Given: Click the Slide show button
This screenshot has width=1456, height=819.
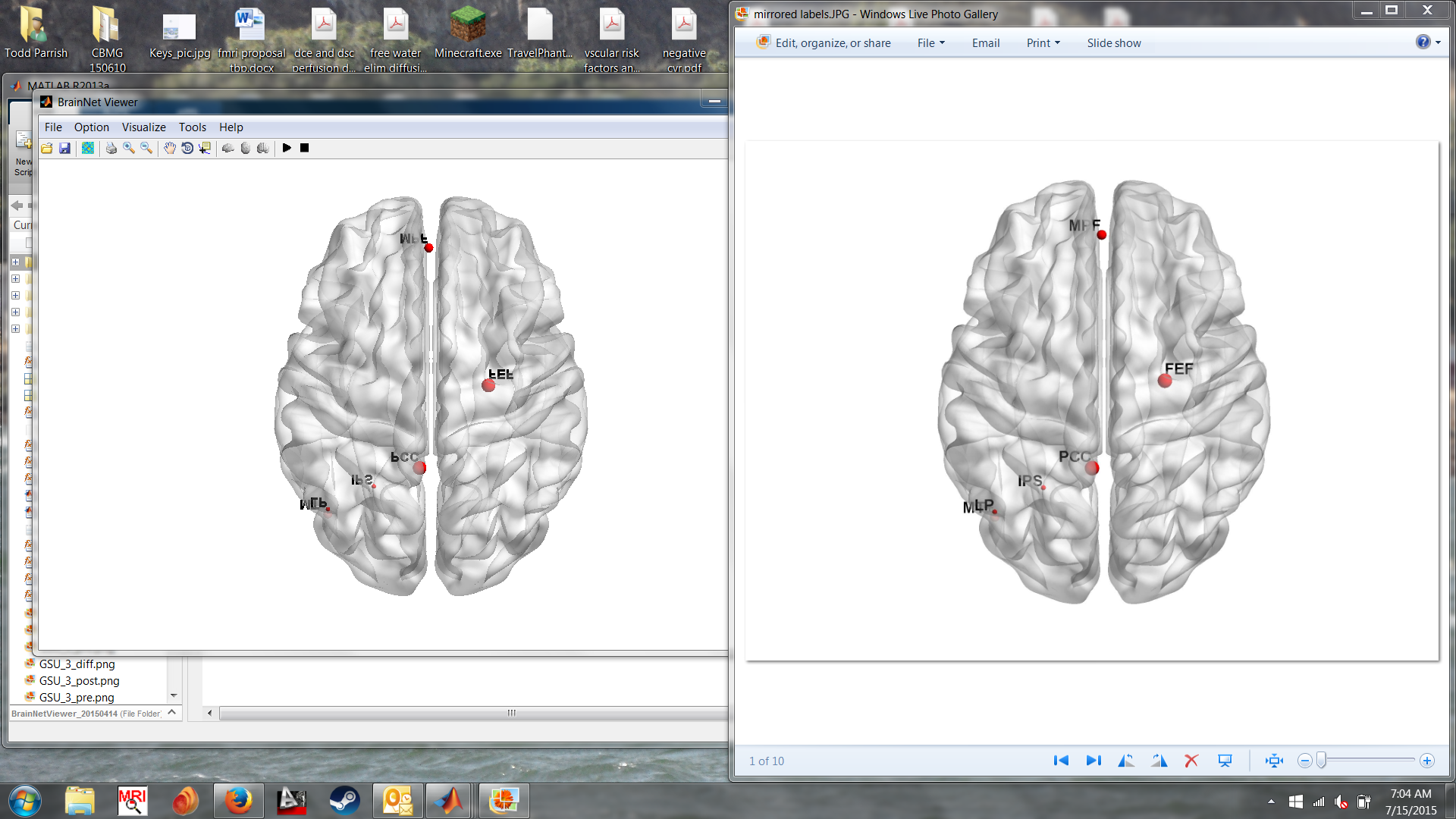Looking at the screenshot, I should click(1113, 43).
